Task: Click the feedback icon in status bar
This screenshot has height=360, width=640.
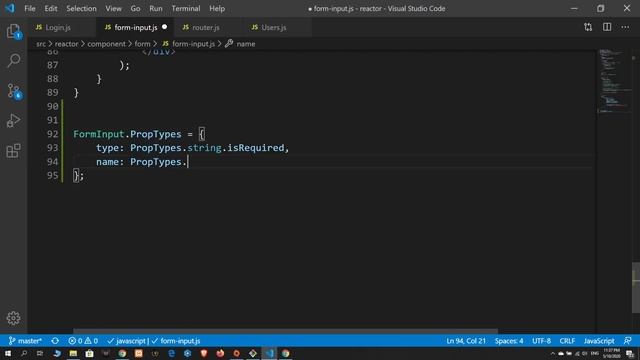Action: click(628, 341)
